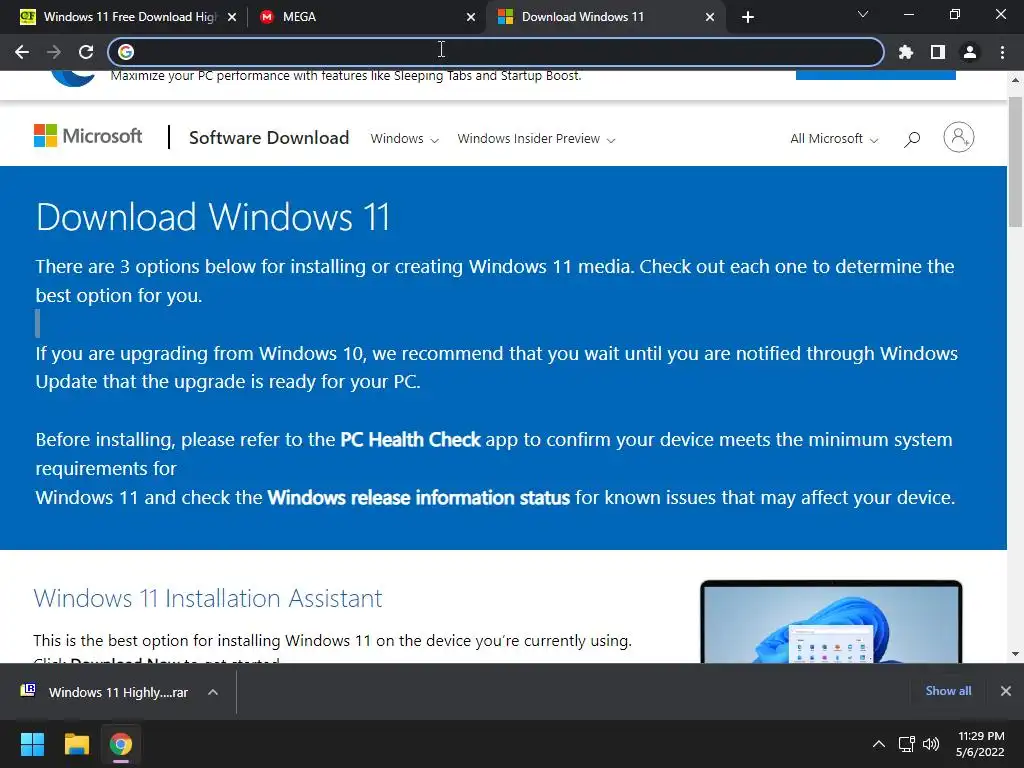Open the PC Health Check link
The width and height of the screenshot is (1024, 768).
pos(410,440)
